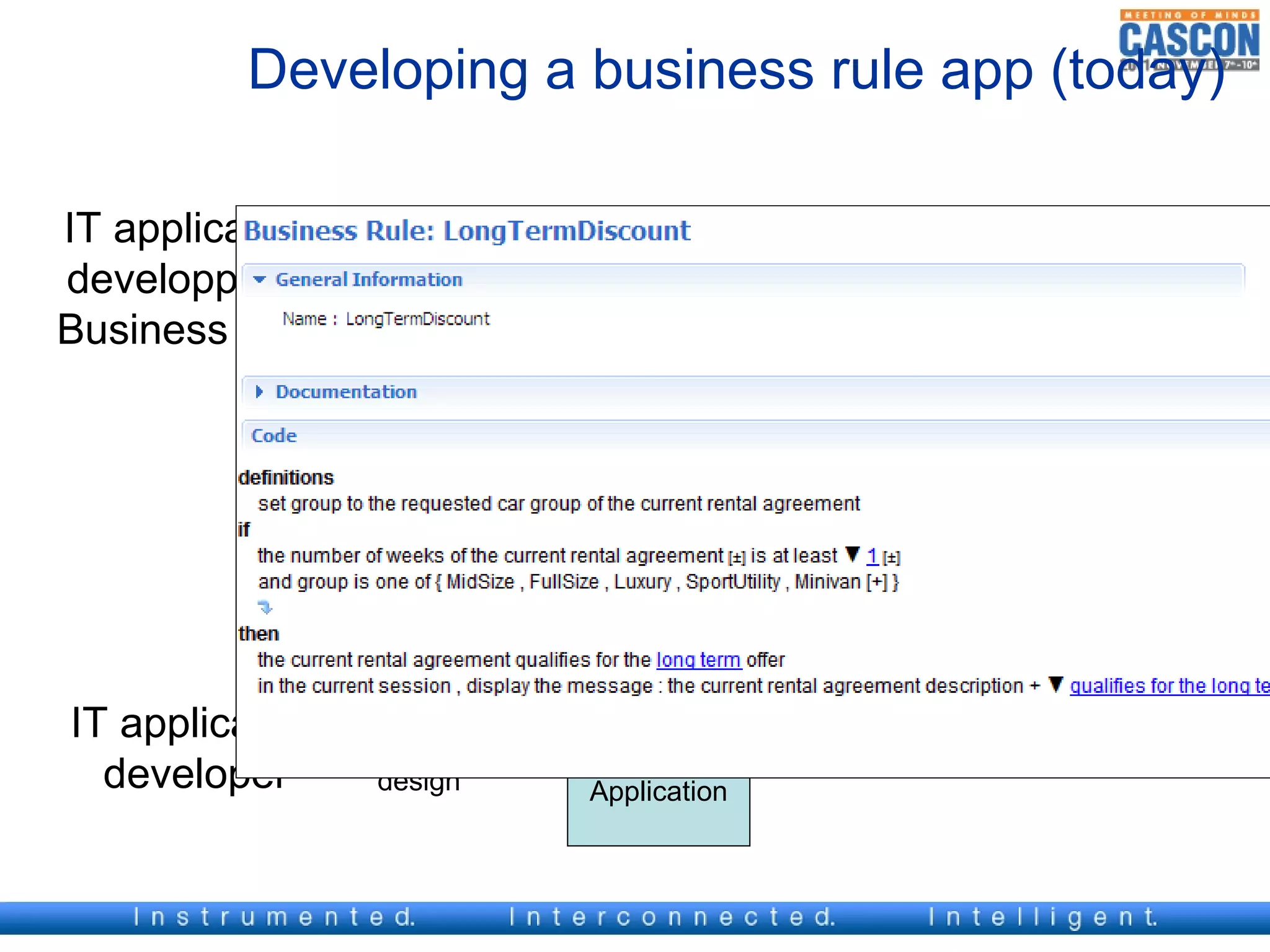
Task: Click the 'long term' link
Action: coord(699,660)
